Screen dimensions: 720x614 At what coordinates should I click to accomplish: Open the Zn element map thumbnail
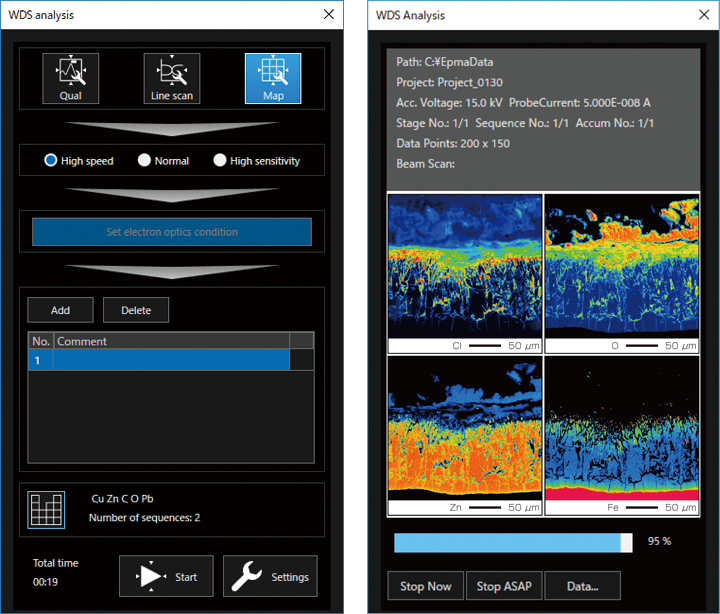[465, 435]
